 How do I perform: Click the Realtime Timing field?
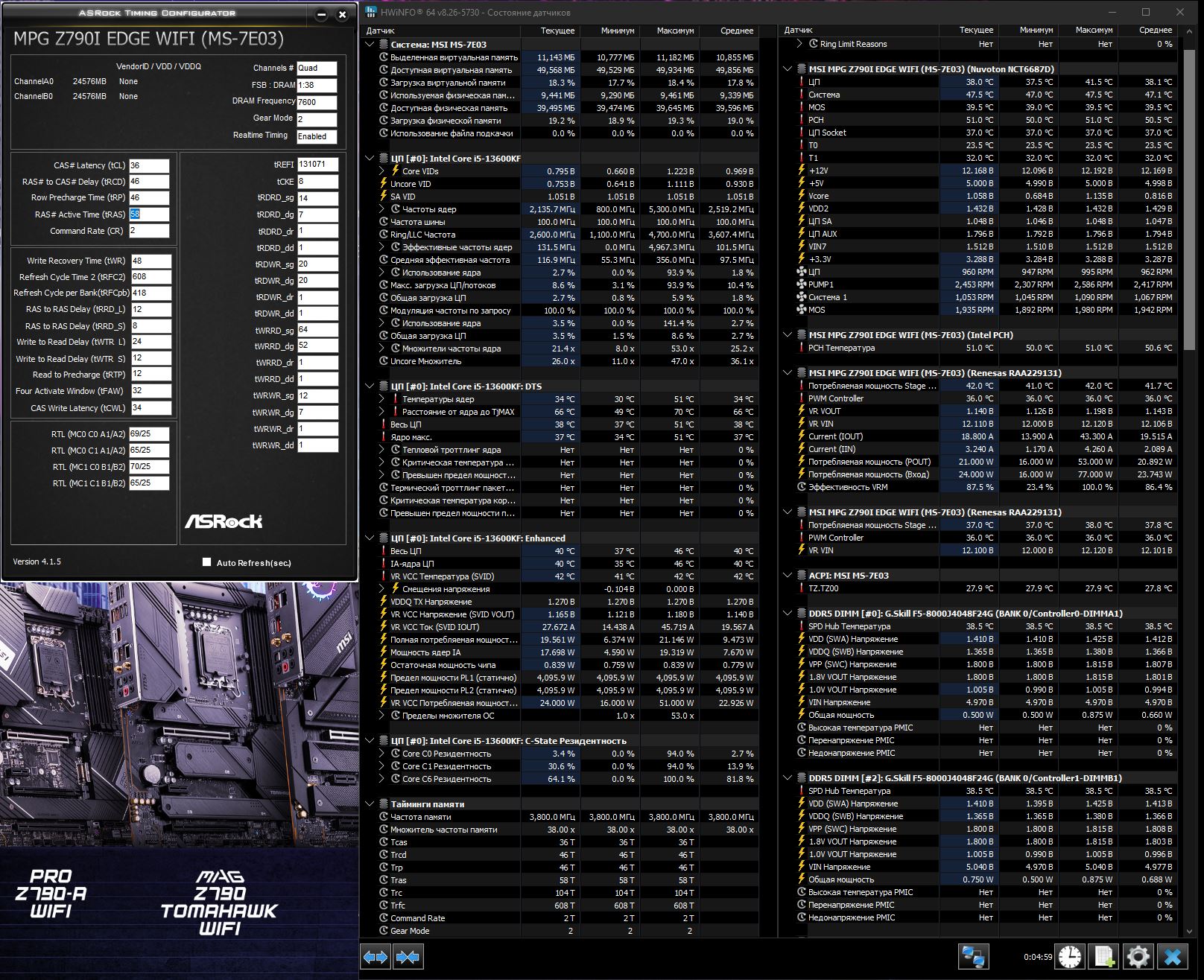(317, 137)
